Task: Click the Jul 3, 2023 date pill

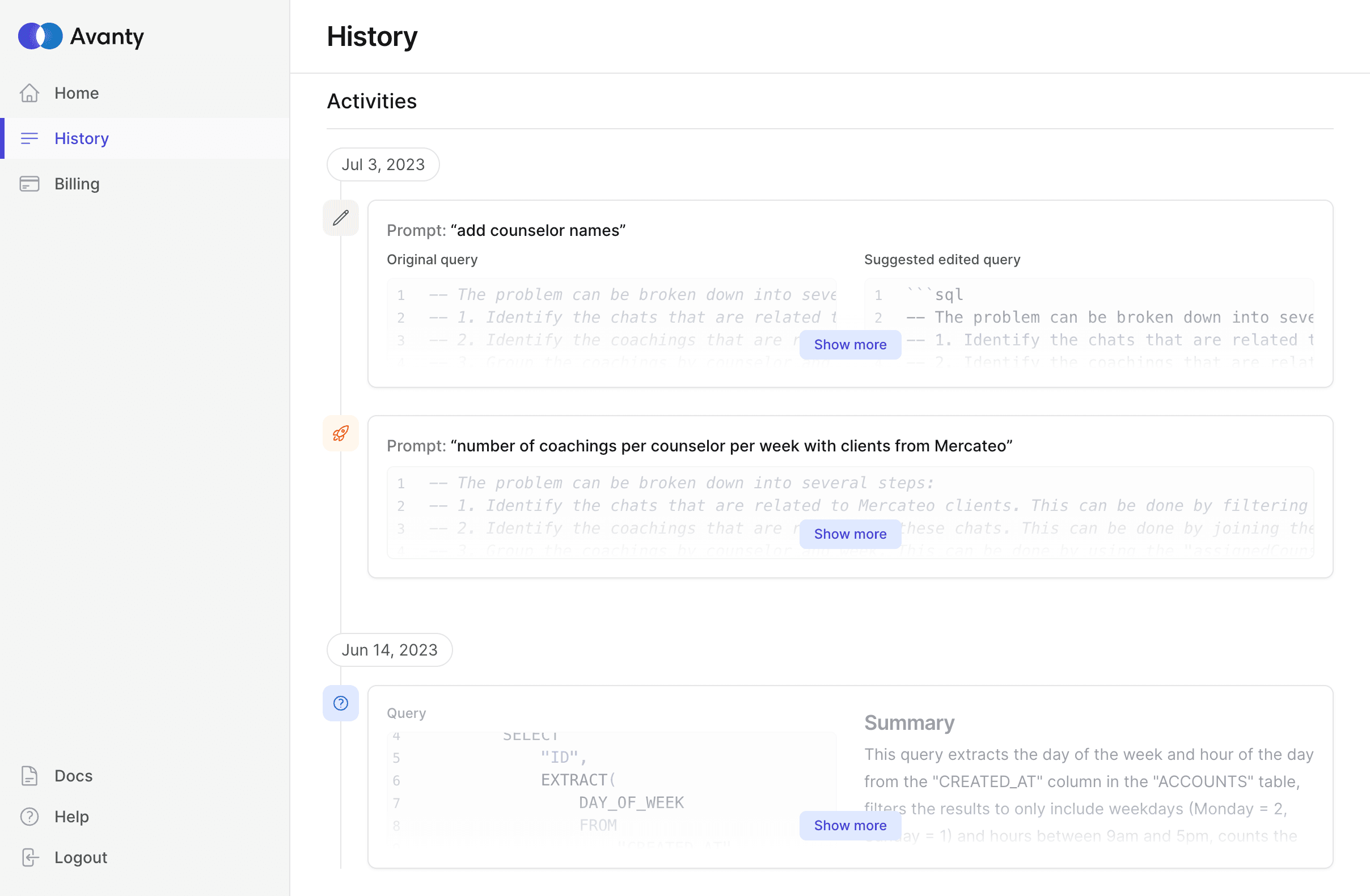Action: click(383, 164)
